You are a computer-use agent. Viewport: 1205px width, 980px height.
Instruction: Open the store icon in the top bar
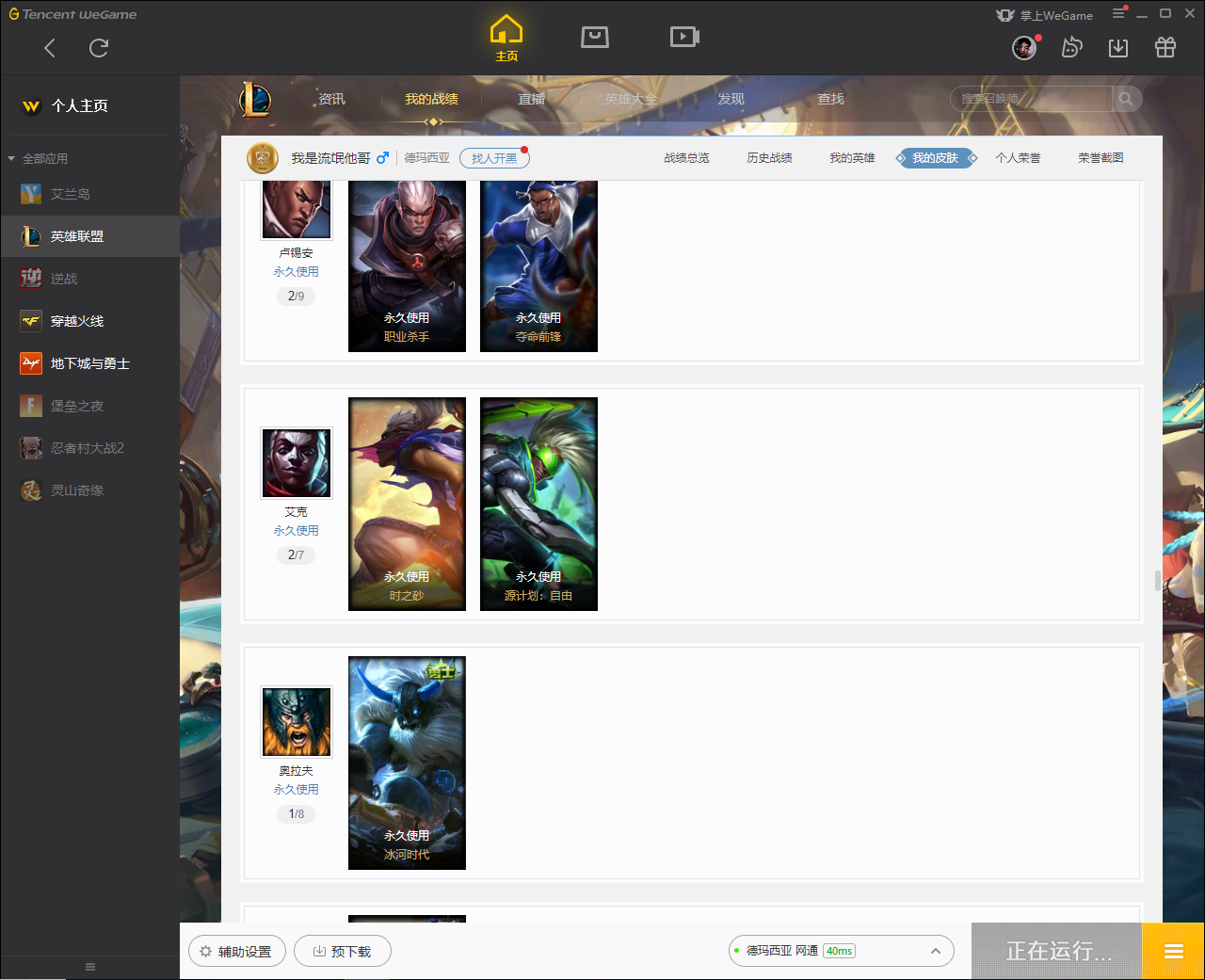pos(595,37)
